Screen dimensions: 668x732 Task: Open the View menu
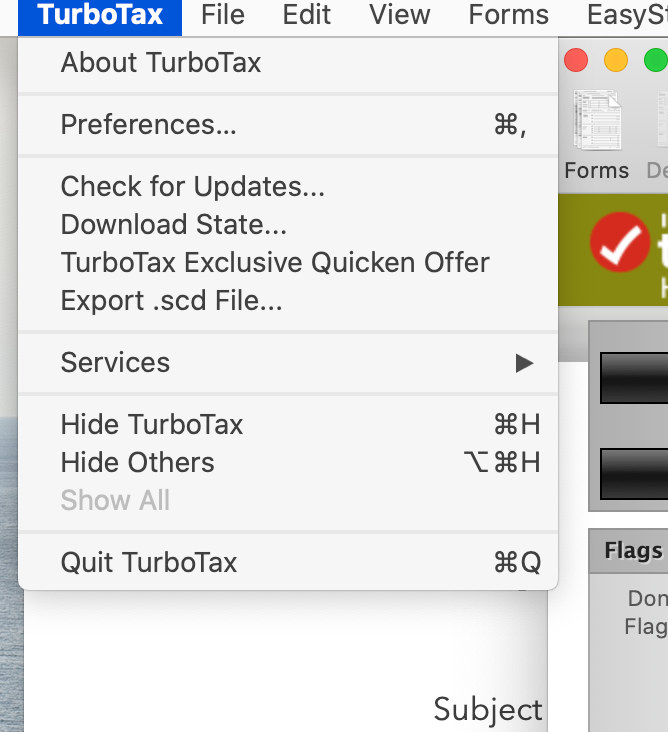pyautogui.click(x=400, y=16)
